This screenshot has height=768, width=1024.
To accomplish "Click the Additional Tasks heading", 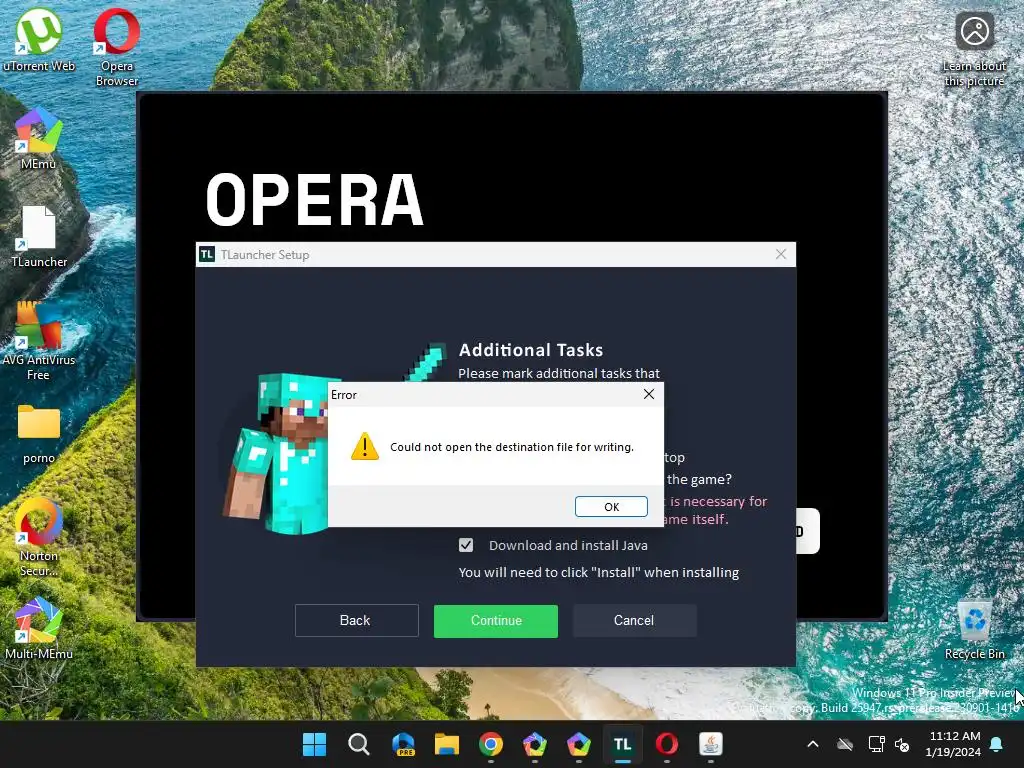I will [531, 350].
